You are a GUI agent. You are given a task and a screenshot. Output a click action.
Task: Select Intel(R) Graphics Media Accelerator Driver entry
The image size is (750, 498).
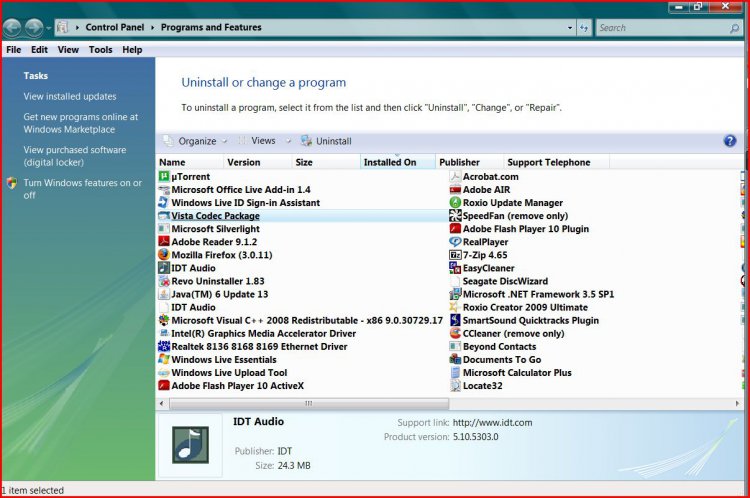click(x=264, y=333)
